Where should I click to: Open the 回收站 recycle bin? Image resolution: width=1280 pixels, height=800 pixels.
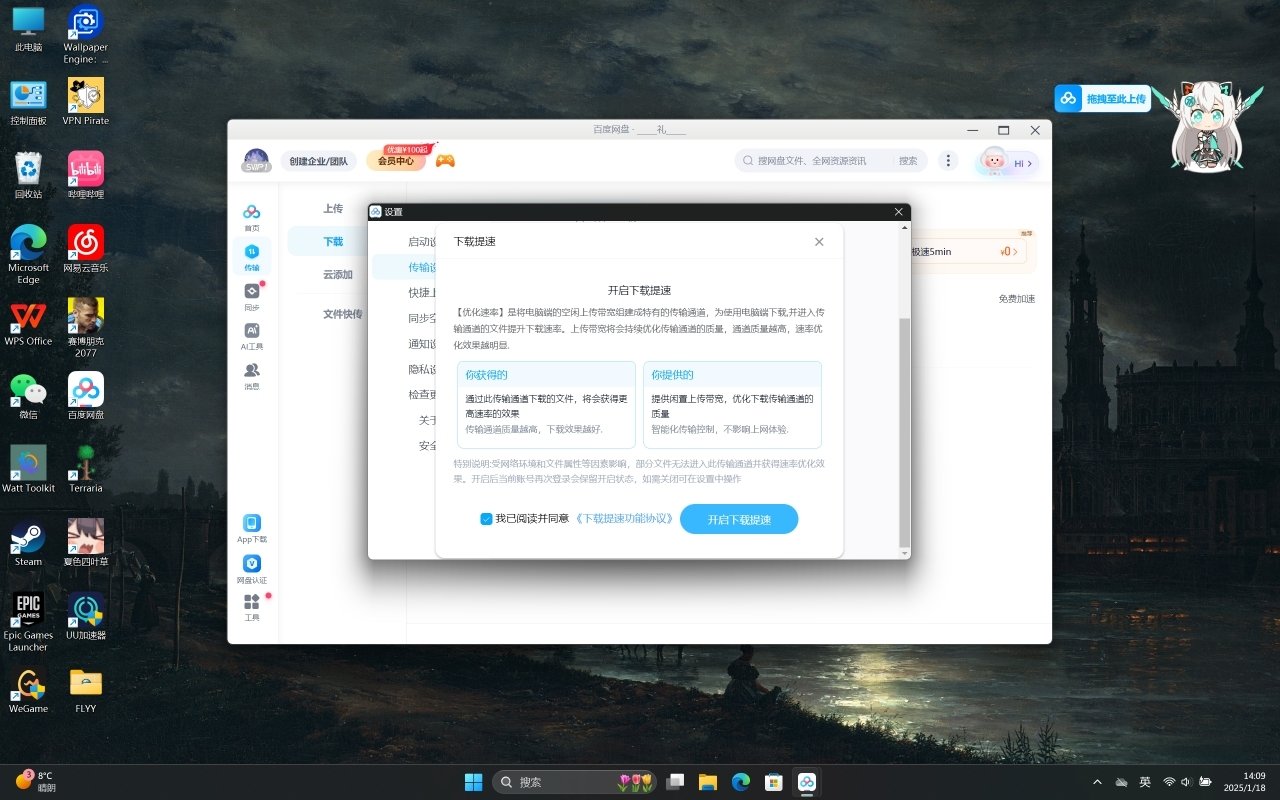[28, 175]
